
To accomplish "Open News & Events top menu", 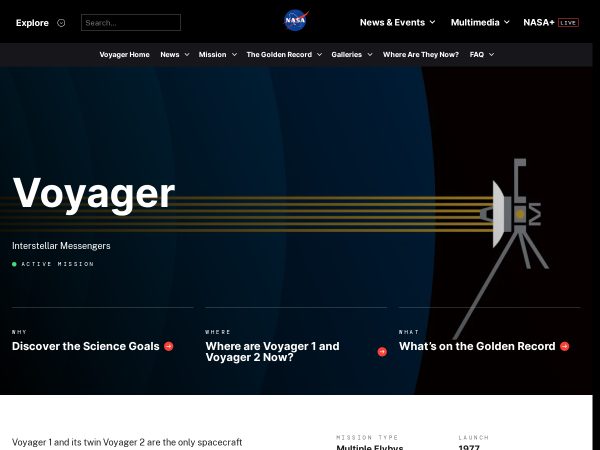I will (x=392, y=23).
